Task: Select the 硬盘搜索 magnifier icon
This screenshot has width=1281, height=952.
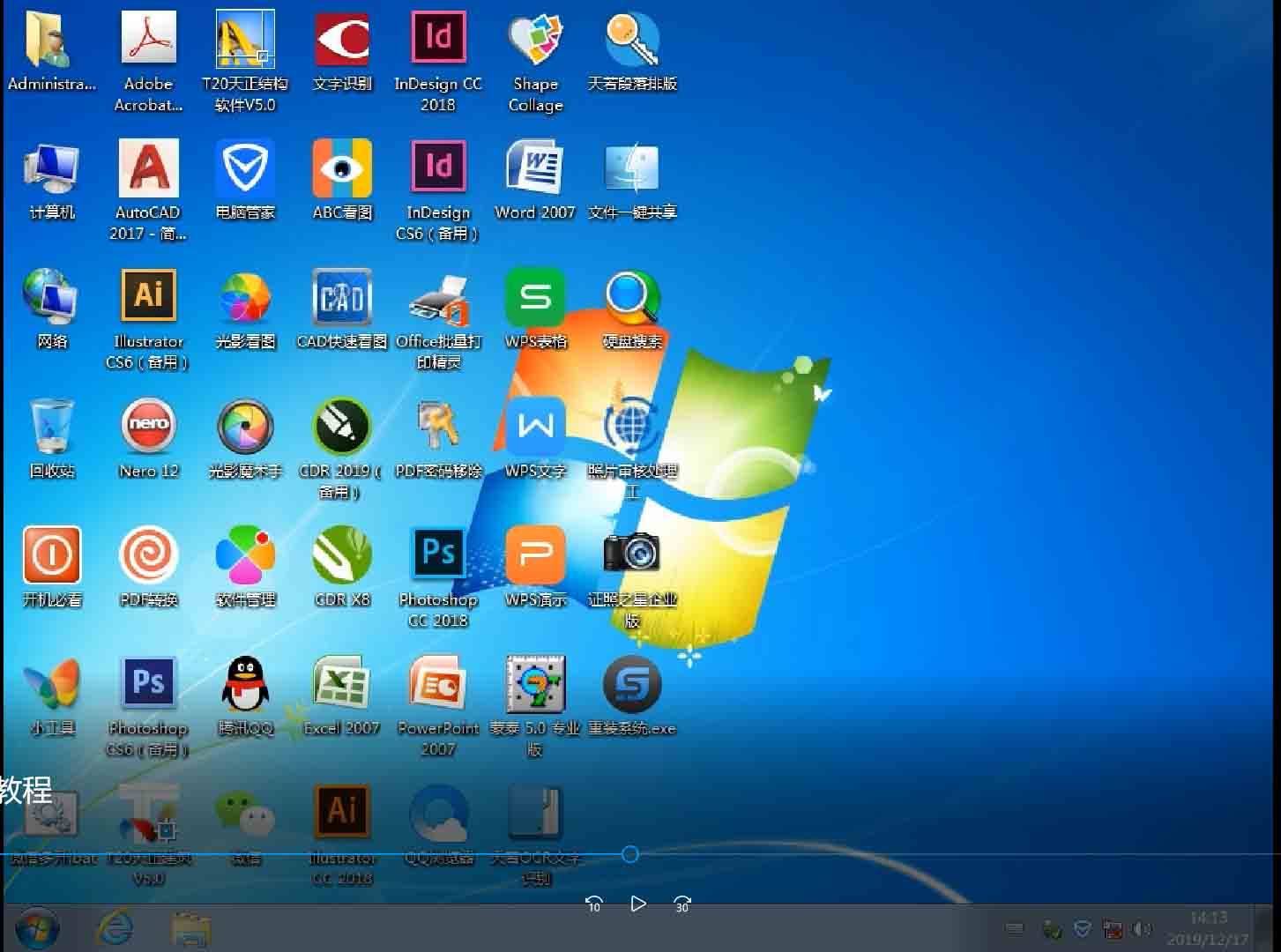Action: point(632,297)
